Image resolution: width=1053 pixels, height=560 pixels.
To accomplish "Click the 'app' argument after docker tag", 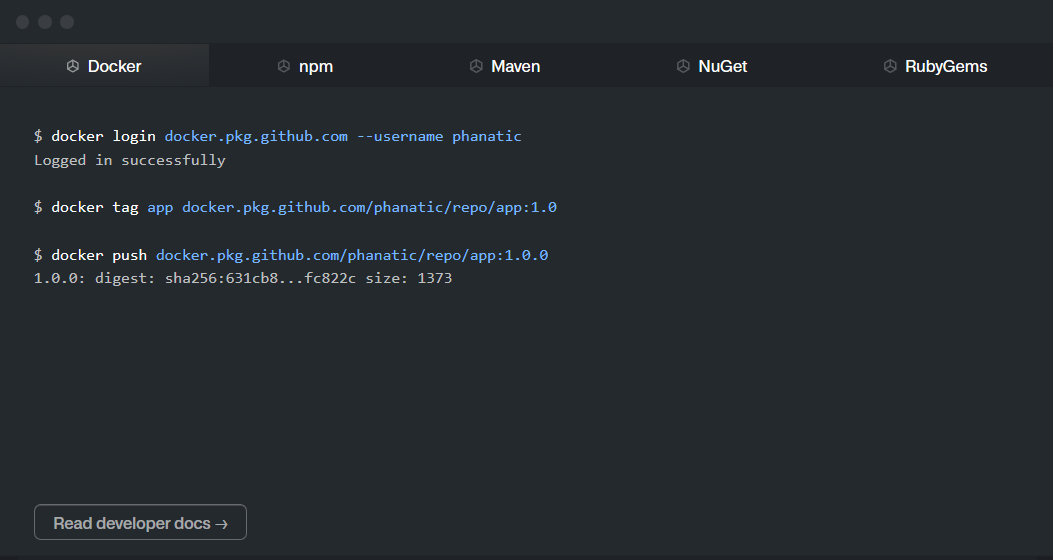I will [x=160, y=208].
